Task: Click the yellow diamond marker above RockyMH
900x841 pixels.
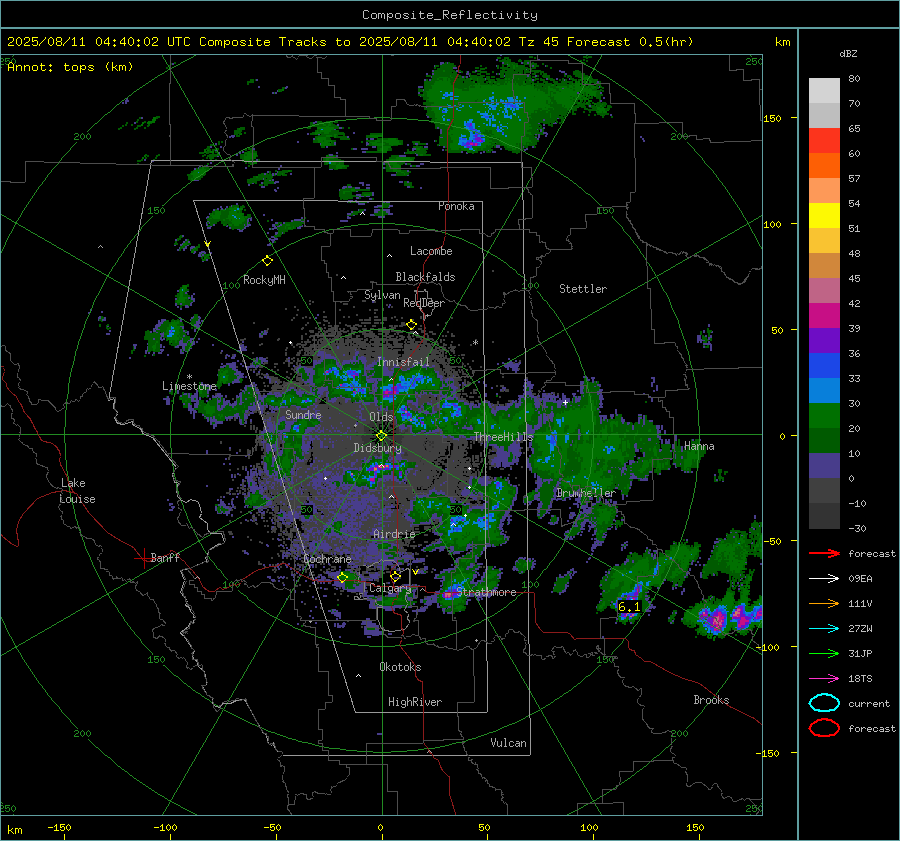Action: click(x=267, y=261)
